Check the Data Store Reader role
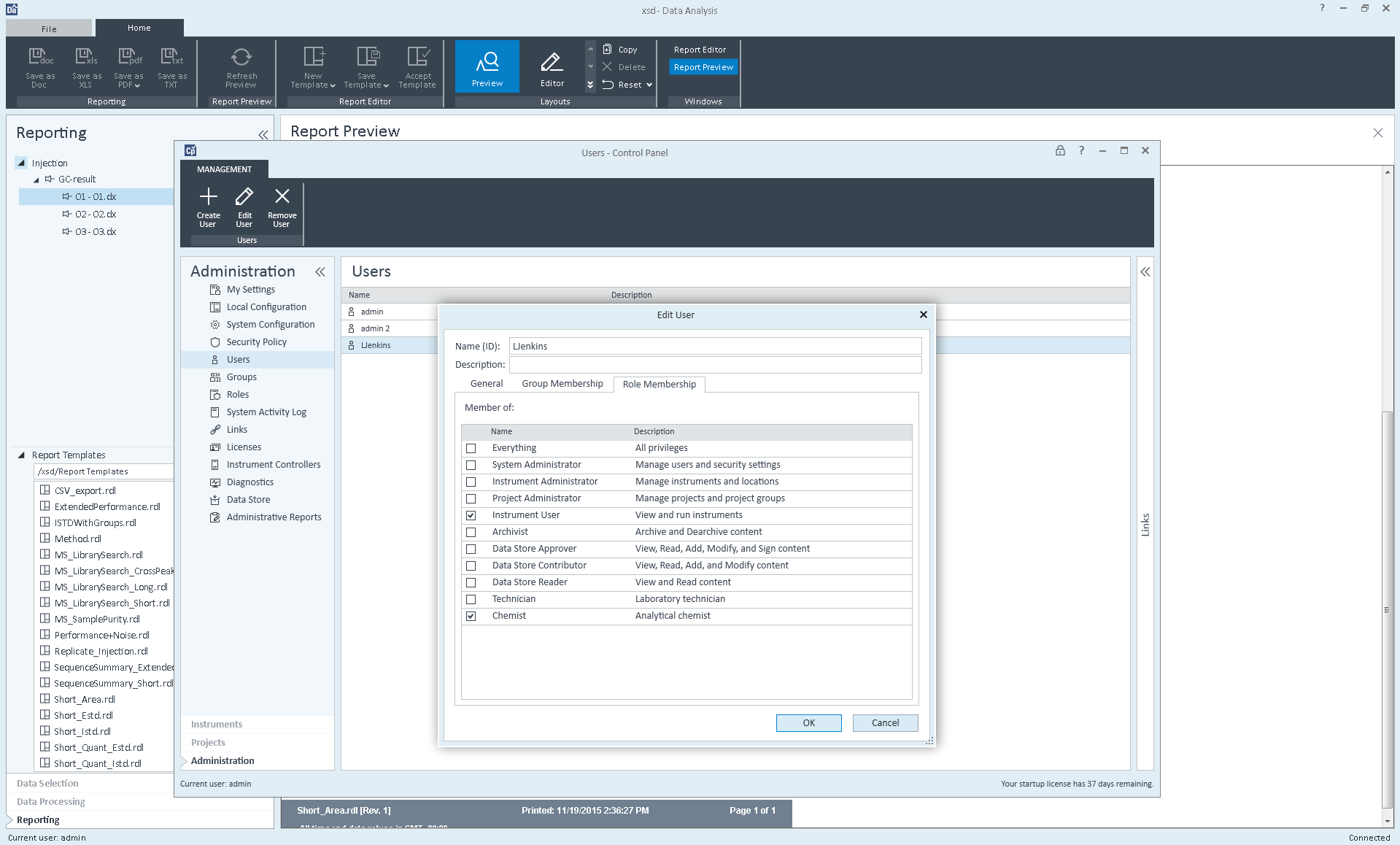Screen dimensions: 1400x845 coord(471,583)
